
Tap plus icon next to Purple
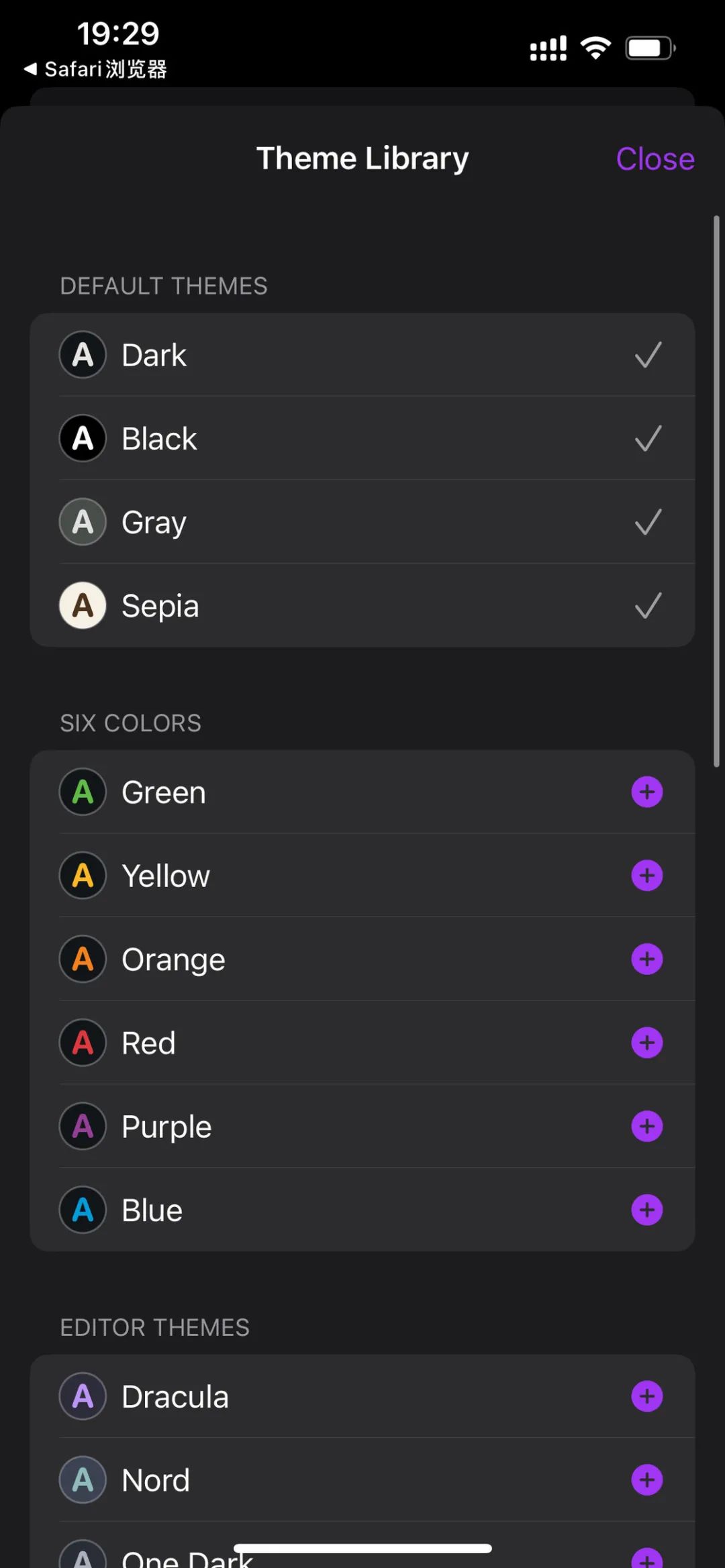pos(647,1126)
